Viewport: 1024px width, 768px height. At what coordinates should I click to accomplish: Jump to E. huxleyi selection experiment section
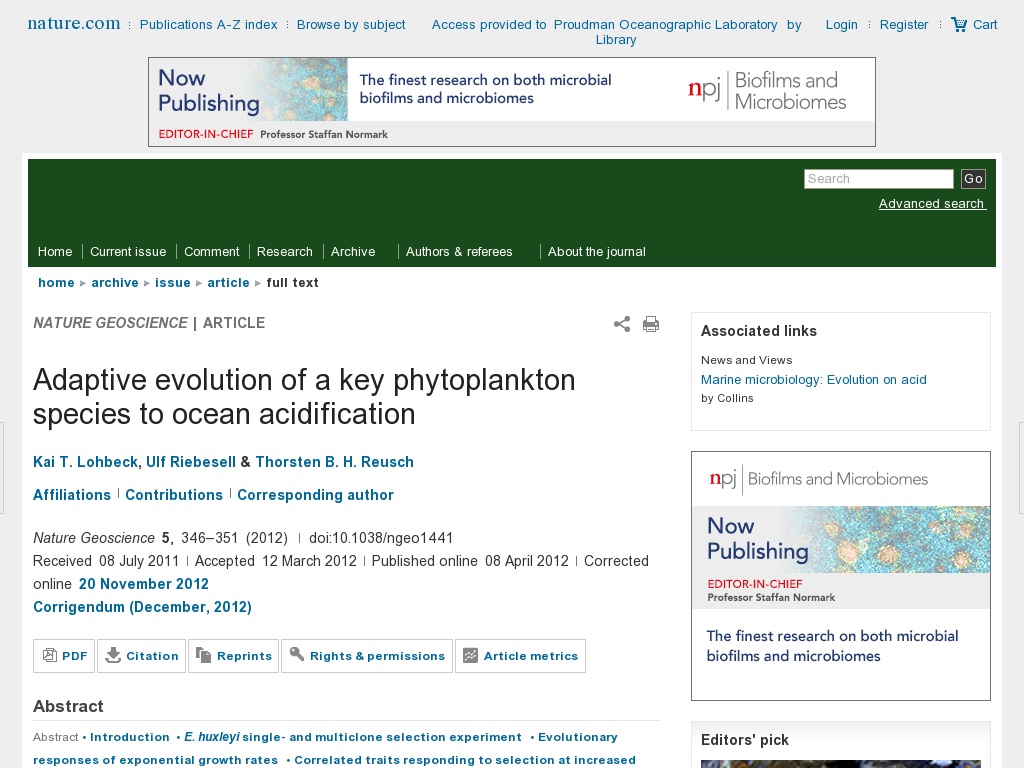[353, 737]
